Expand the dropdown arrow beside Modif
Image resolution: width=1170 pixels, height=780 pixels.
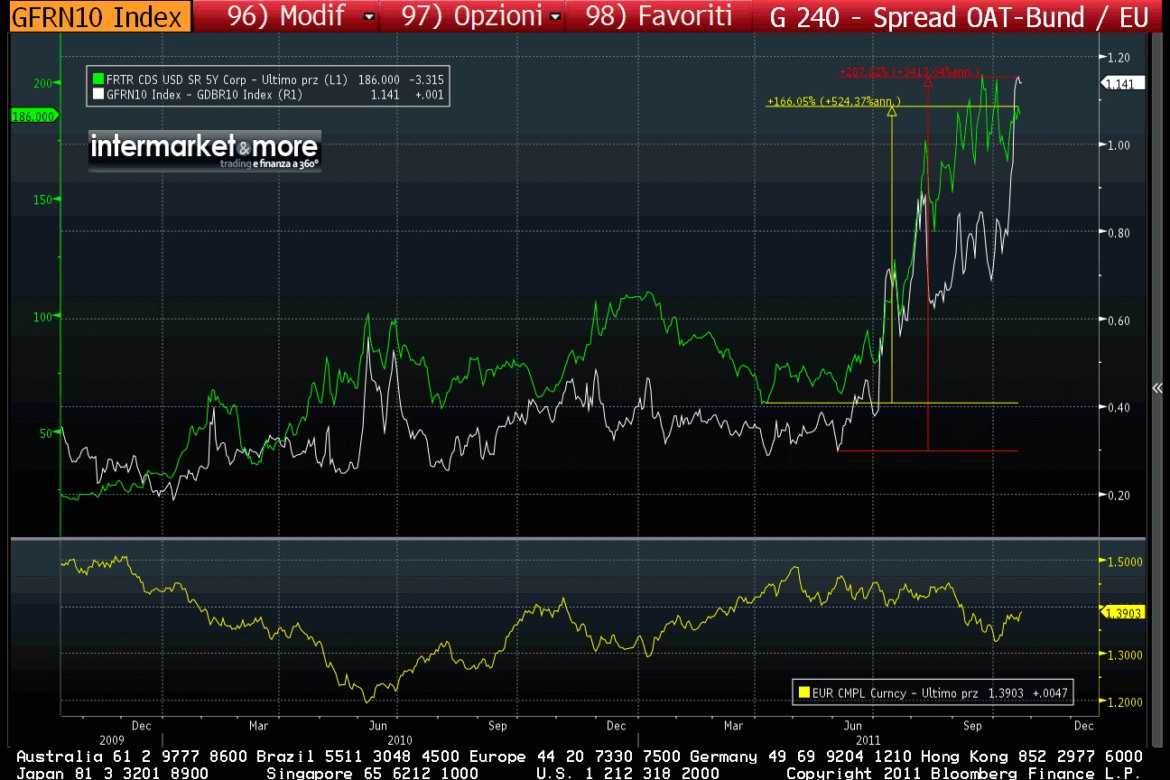click(370, 17)
